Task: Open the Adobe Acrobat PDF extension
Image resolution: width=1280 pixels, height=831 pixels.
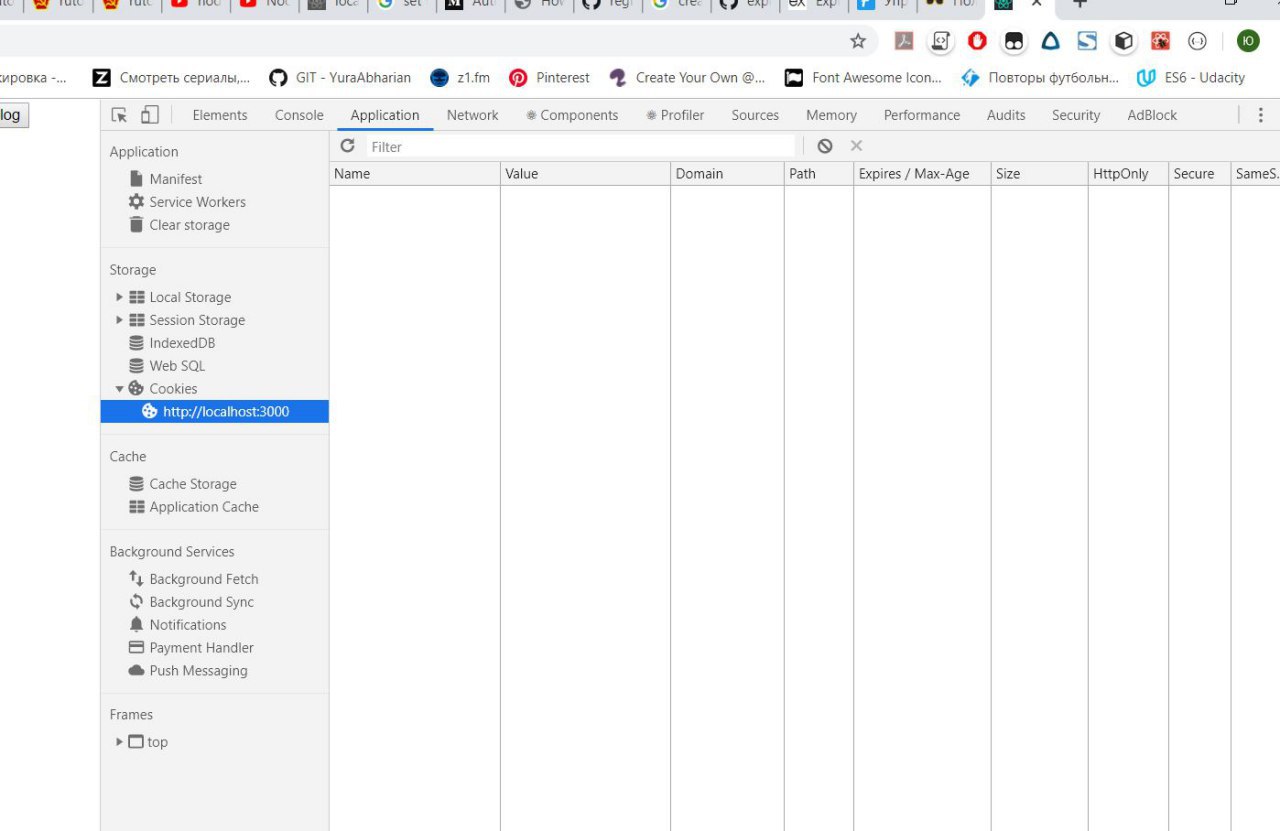Action: [904, 41]
